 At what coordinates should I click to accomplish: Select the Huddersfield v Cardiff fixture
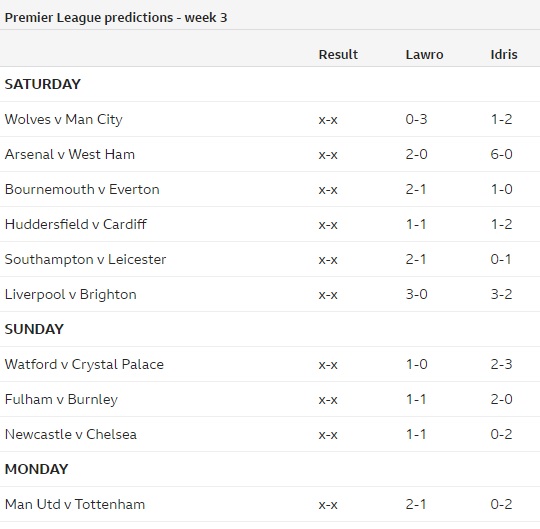tap(76, 224)
